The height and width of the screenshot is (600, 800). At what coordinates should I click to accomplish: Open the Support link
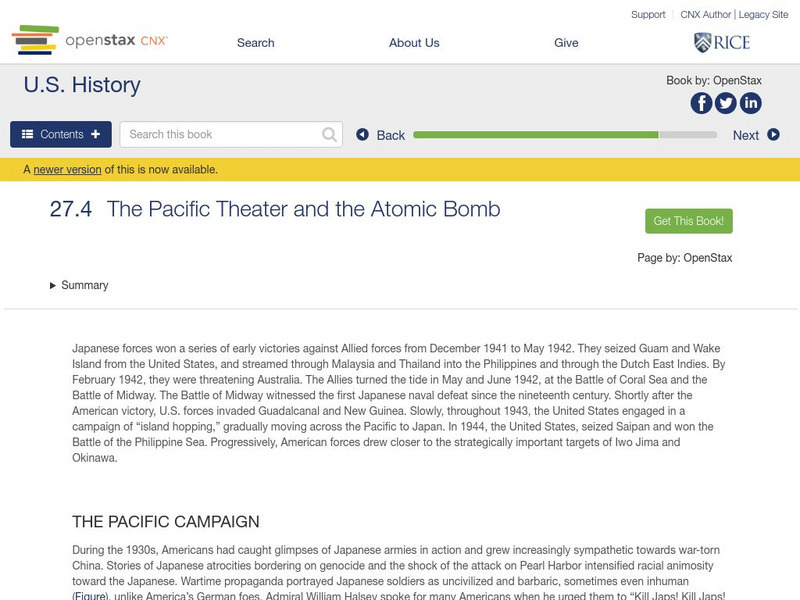(648, 15)
